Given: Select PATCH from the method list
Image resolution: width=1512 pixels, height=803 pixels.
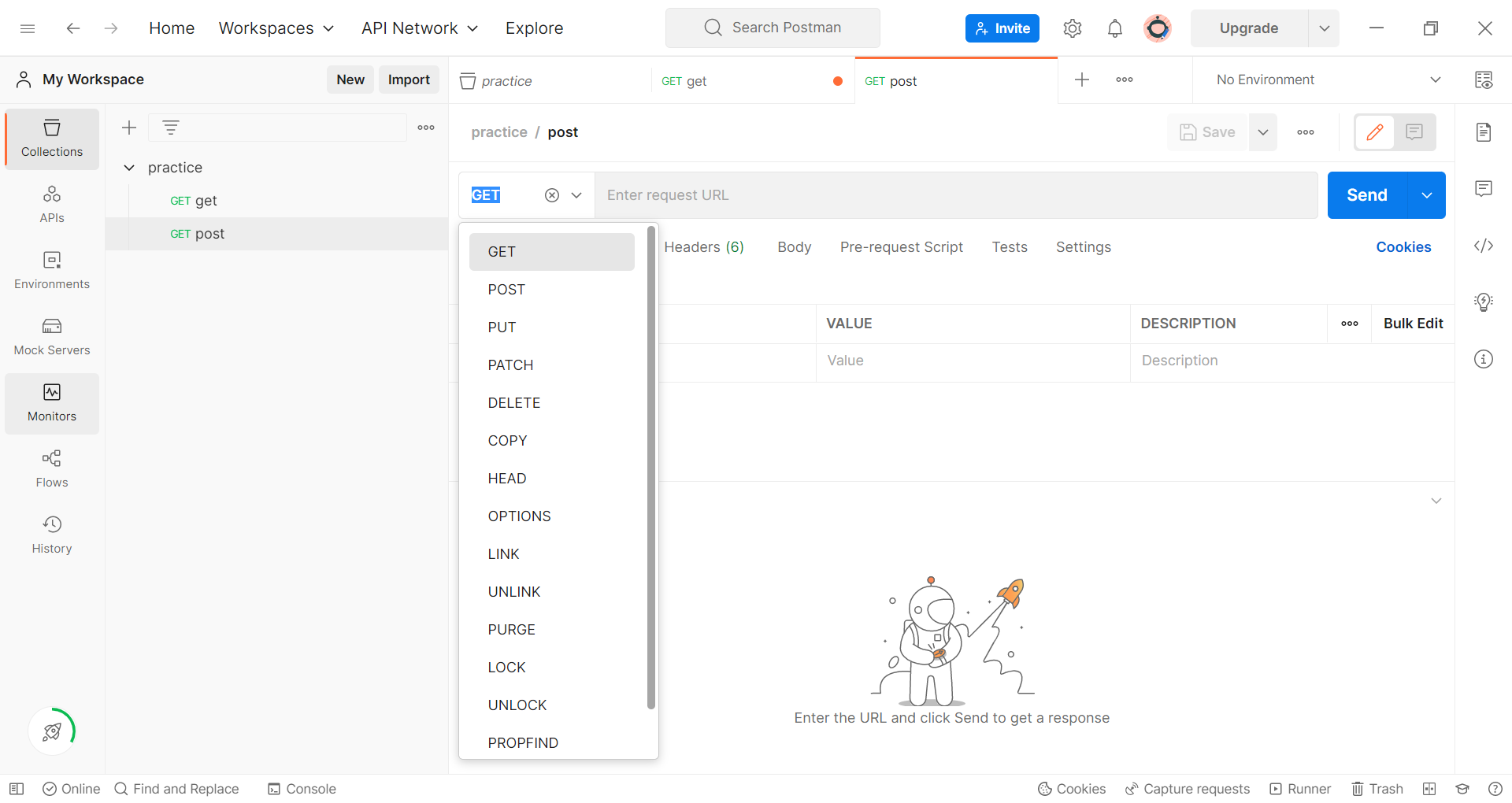Looking at the screenshot, I should pyautogui.click(x=552, y=365).
